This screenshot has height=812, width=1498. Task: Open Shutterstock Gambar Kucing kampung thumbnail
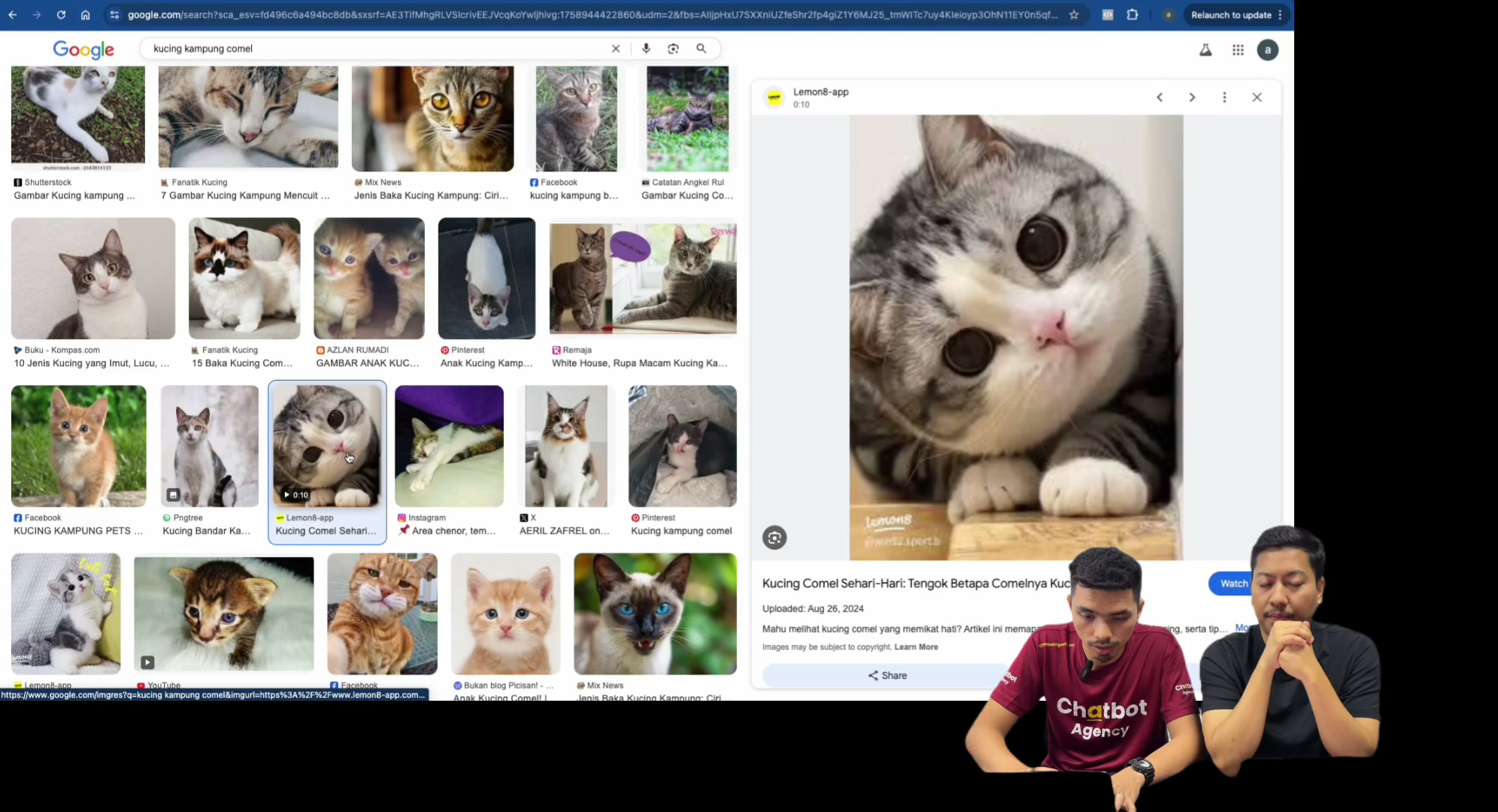78,118
